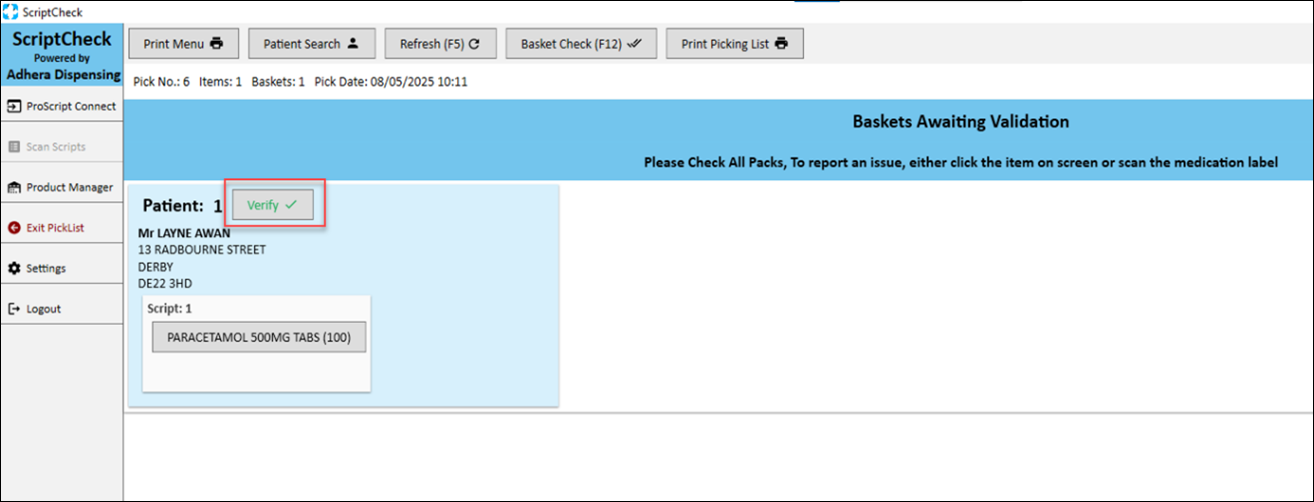Click Exit PickList in sidebar

click(61, 227)
